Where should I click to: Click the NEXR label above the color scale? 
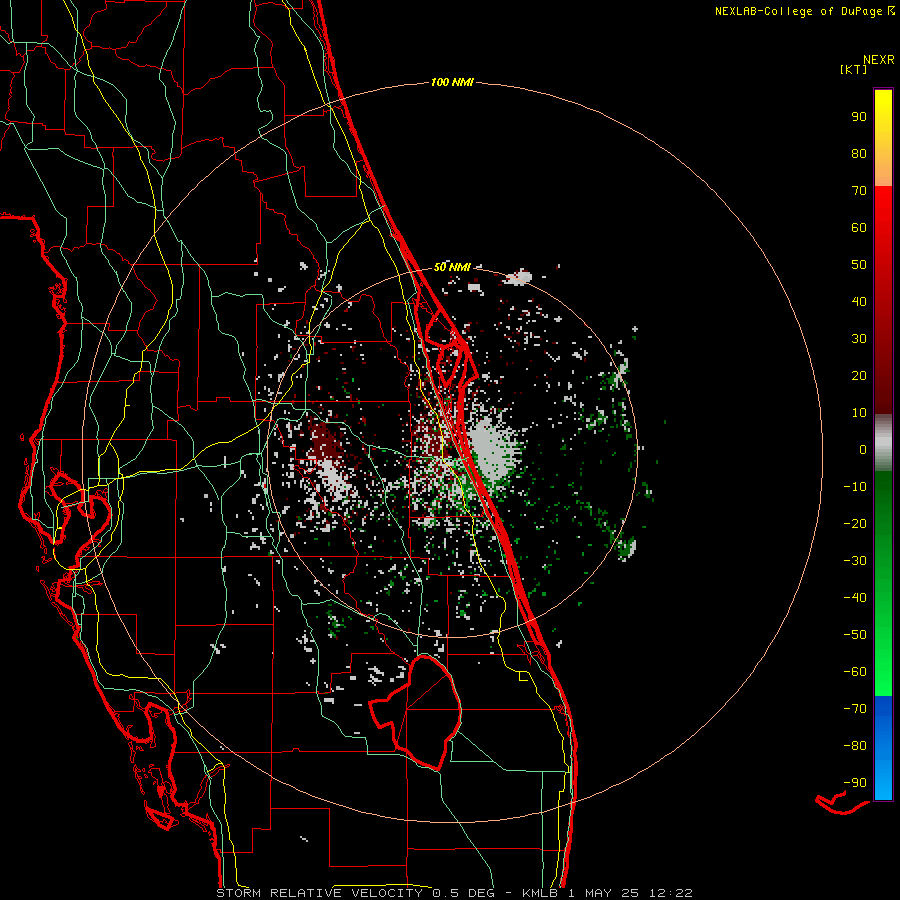coord(878,60)
